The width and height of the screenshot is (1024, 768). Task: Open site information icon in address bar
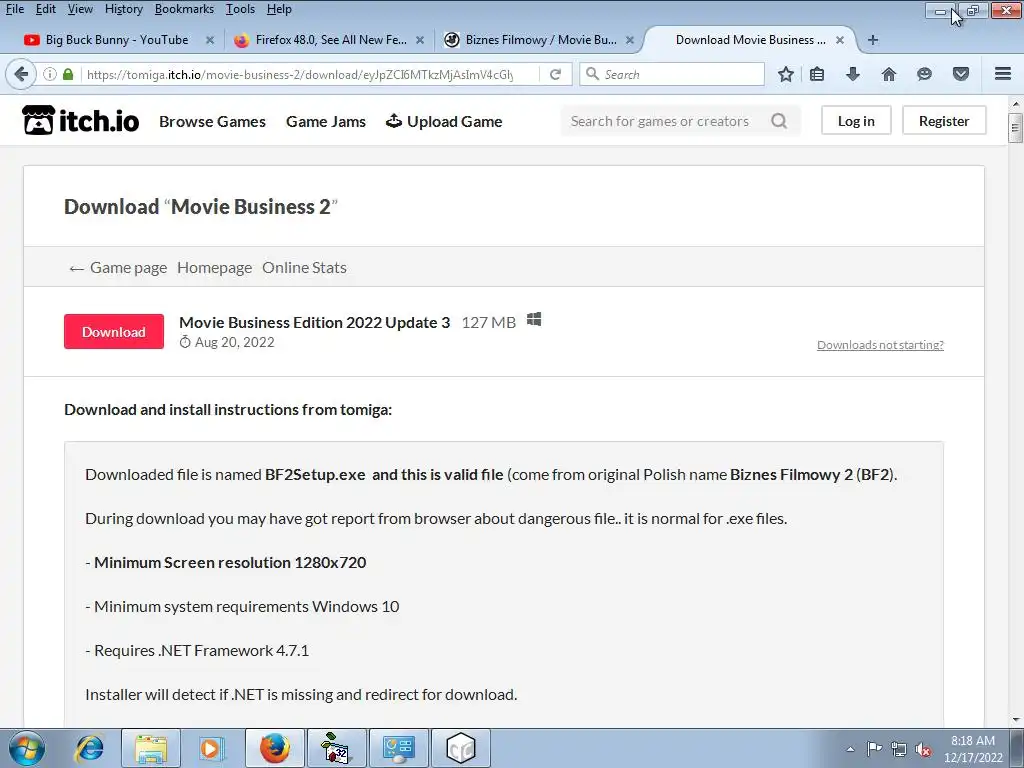[x=50, y=74]
